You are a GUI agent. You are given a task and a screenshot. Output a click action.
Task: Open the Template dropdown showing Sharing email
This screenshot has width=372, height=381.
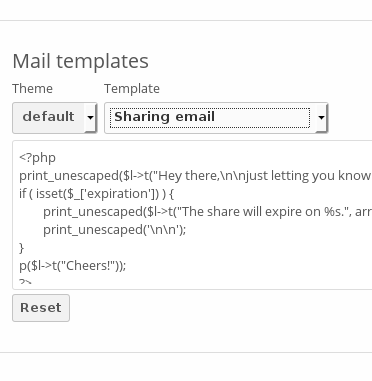216,118
